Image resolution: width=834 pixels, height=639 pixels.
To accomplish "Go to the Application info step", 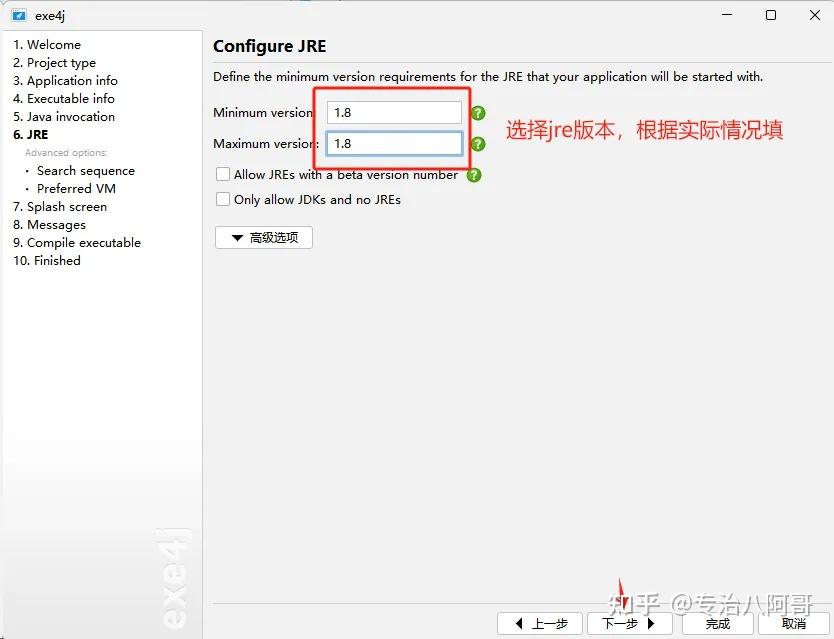I will click(66, 80).
